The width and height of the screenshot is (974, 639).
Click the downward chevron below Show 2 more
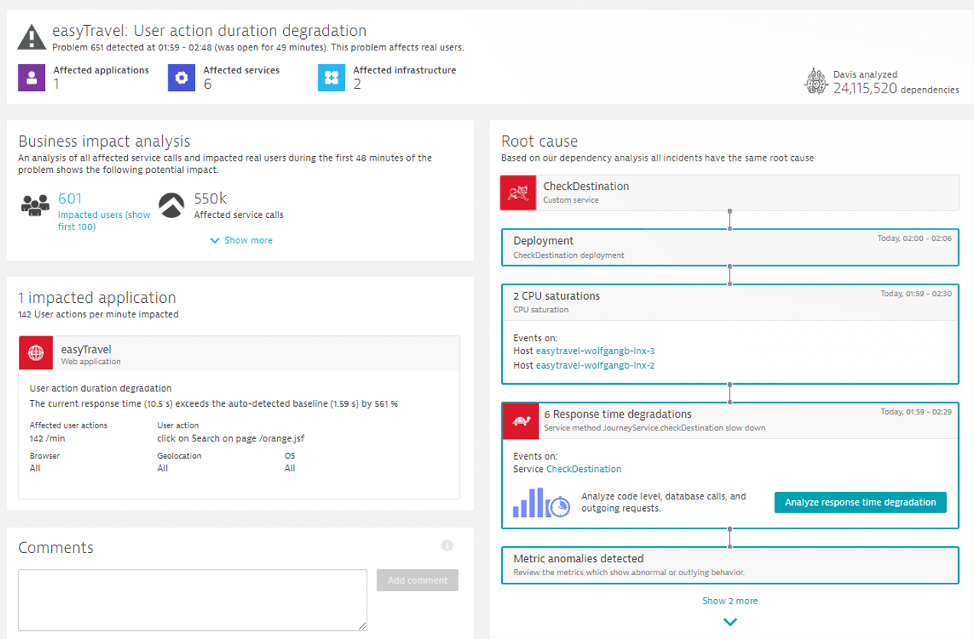pyautogui.click(x=730, y=620)
